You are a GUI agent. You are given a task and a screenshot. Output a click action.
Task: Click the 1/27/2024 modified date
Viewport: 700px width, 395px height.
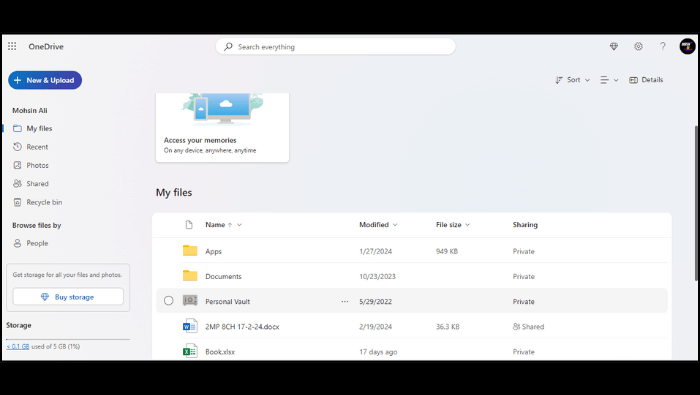coord(375,251)
